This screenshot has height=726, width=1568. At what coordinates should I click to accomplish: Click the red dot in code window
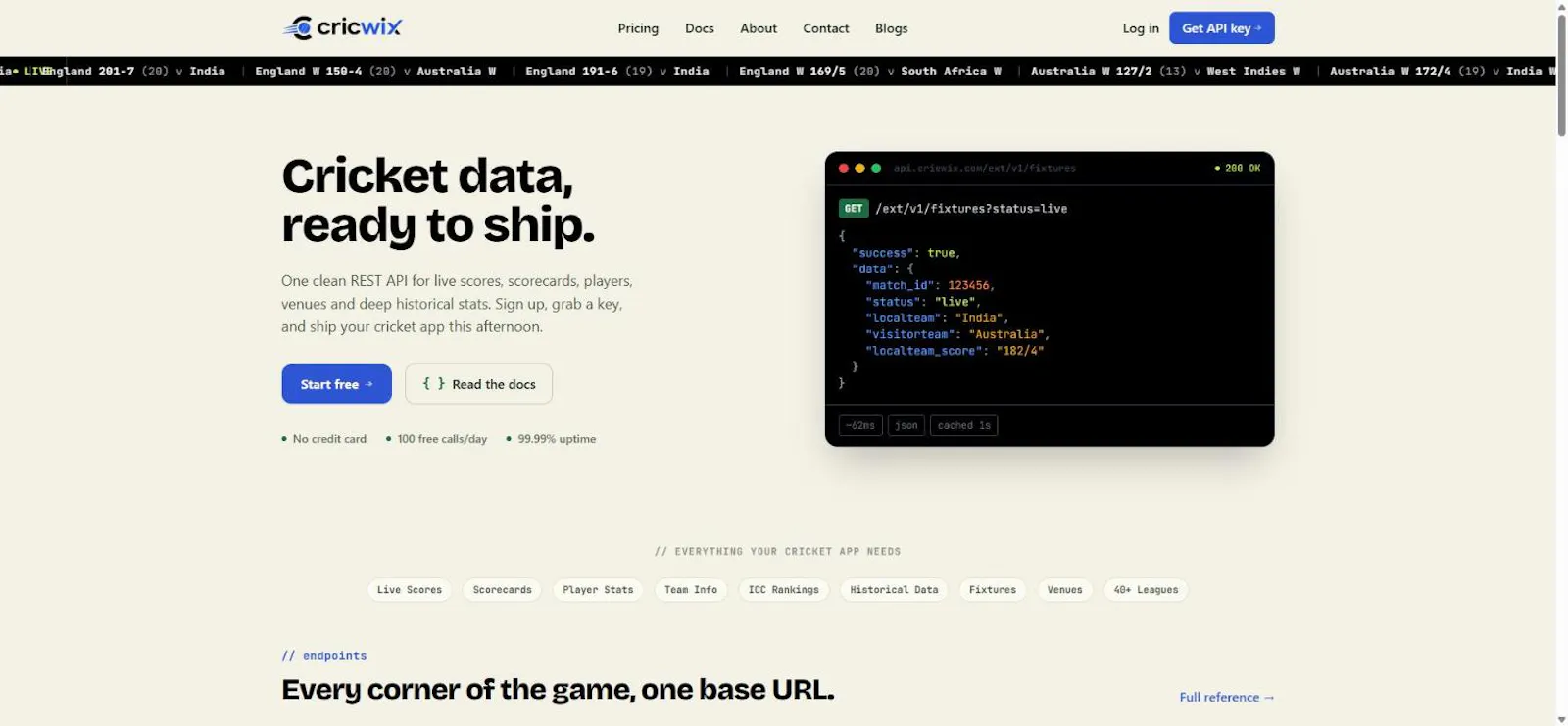(x=843, y=169)
